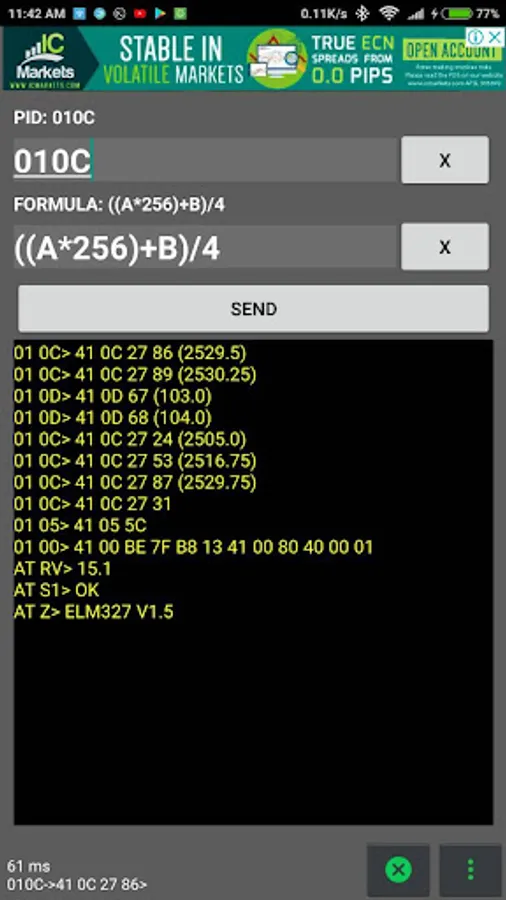
Task: Tap the green circled X disconnect icon
Action: click(398, 870)
